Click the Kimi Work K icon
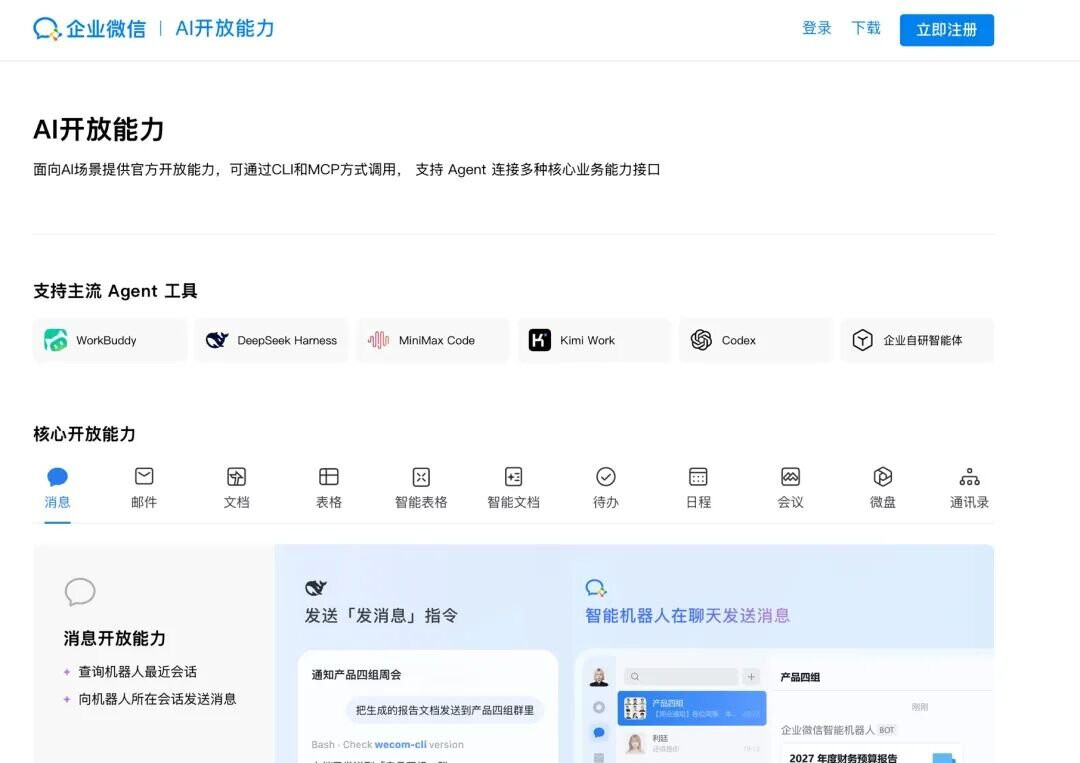1080x763 pixels. pyautogui.click(x=539, y=340)
